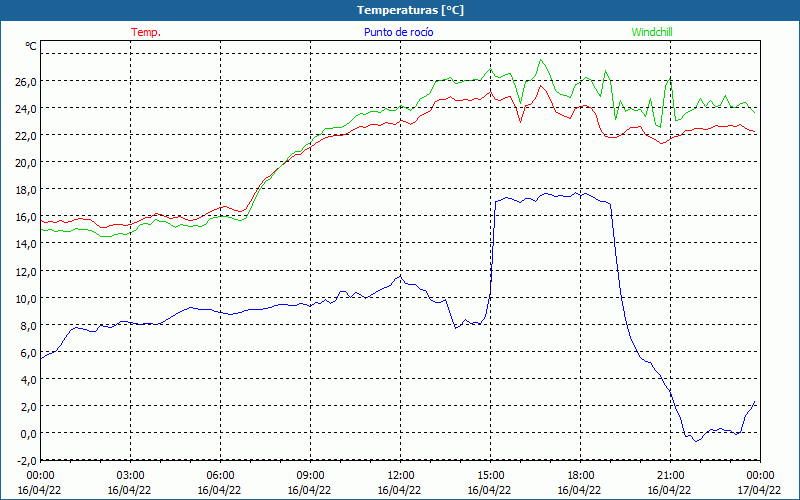Click the 17/04/22 date label
Image resolution: width=800 pixels, height=500 pixels.
[x=760, y=490]
